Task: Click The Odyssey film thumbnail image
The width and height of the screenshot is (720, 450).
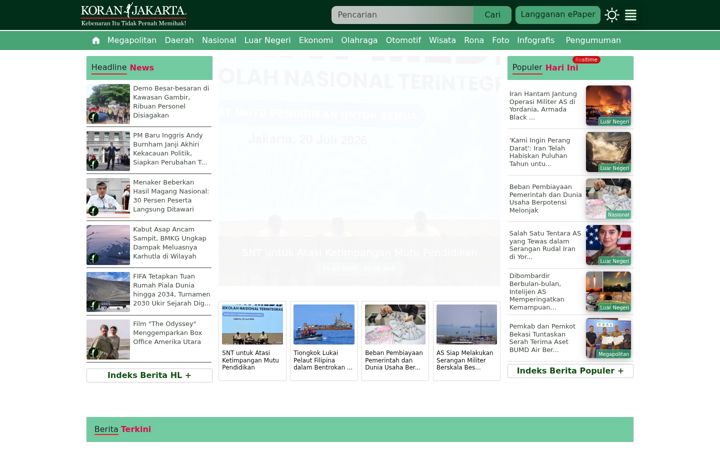Action: 108,339
